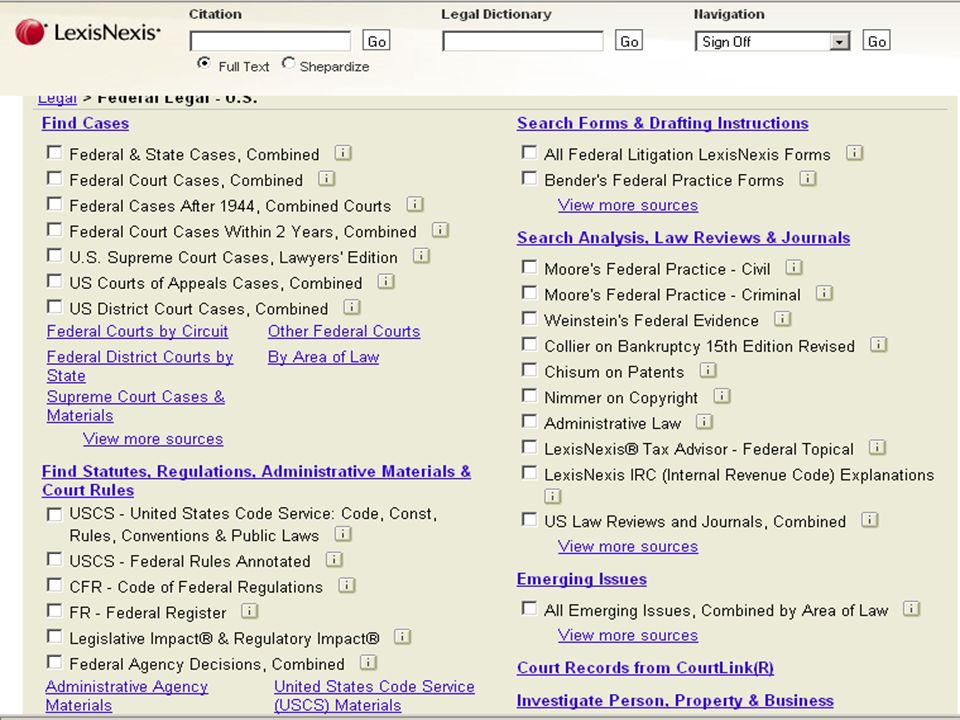This screenshot has width=960, height=720.
Task: Check Federal & State Cases, Combined
Action: [54, 152]
